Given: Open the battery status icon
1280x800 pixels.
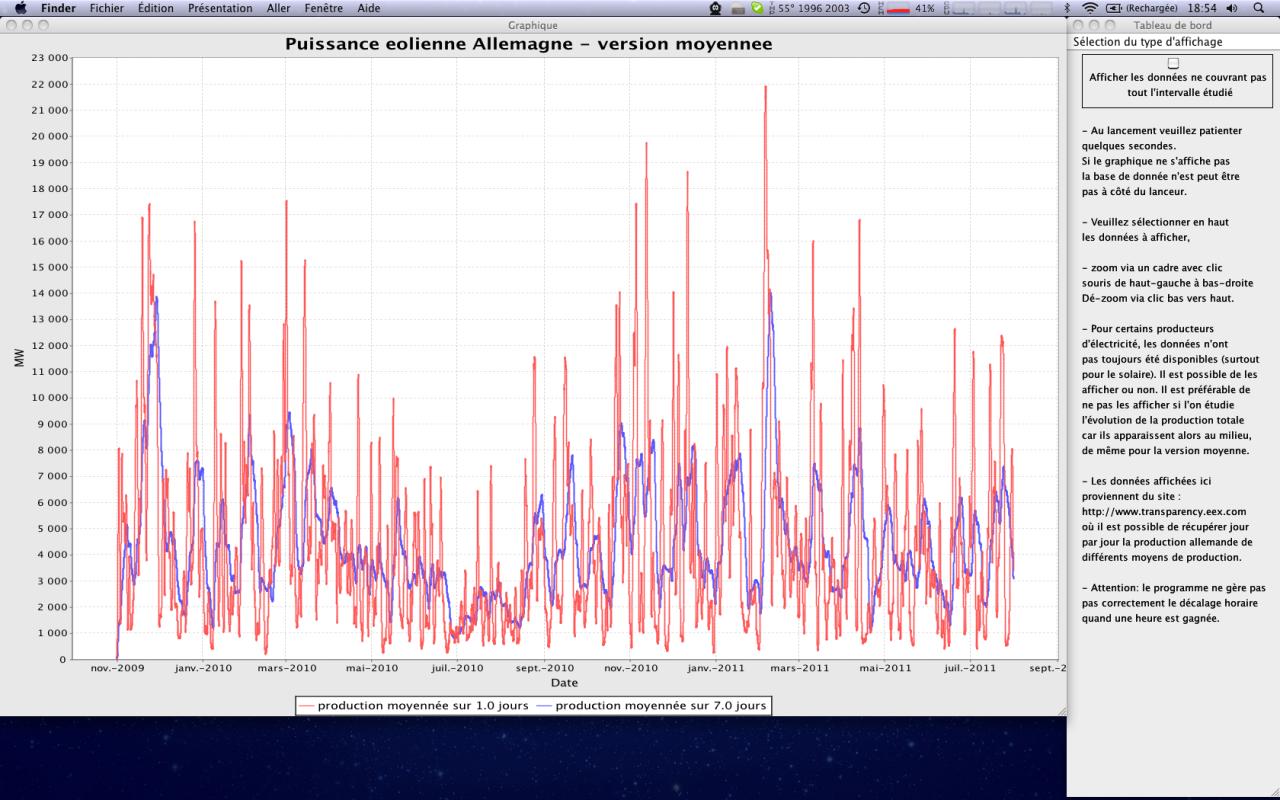Looking at the screenshot, I should click(x=1115, y=8).
